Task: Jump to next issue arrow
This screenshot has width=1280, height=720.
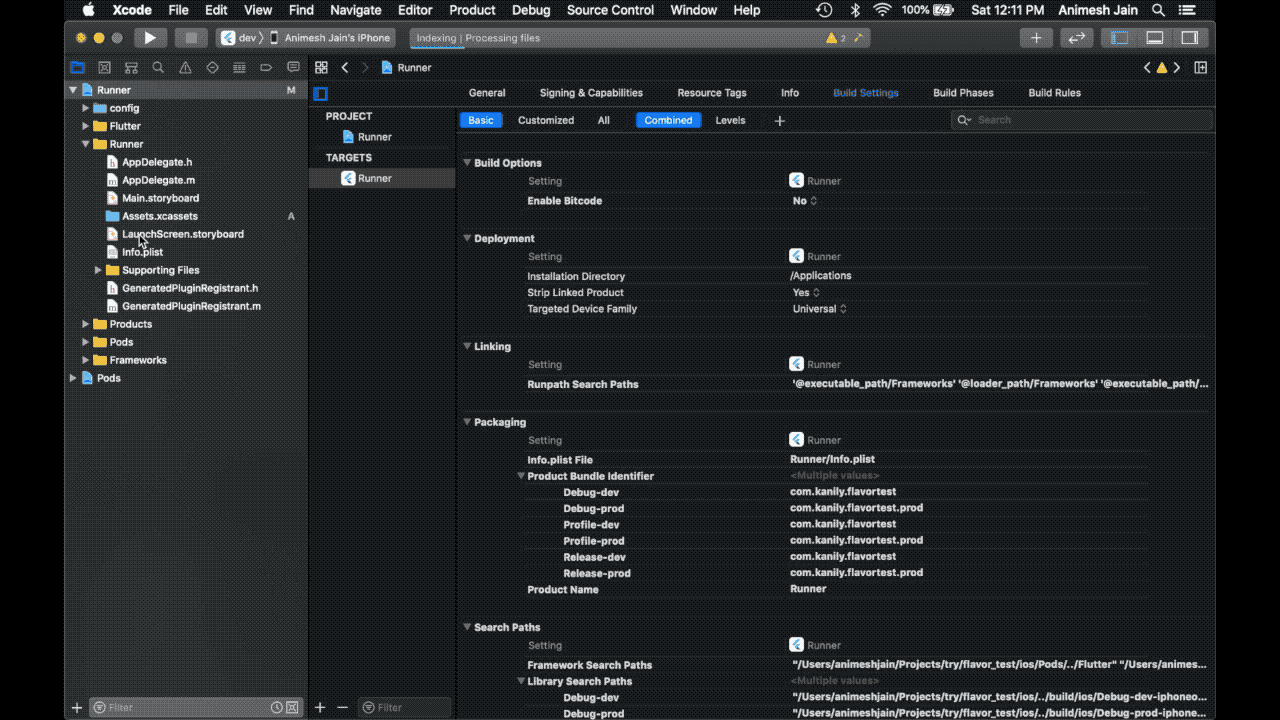Action: coord(1177,68)
